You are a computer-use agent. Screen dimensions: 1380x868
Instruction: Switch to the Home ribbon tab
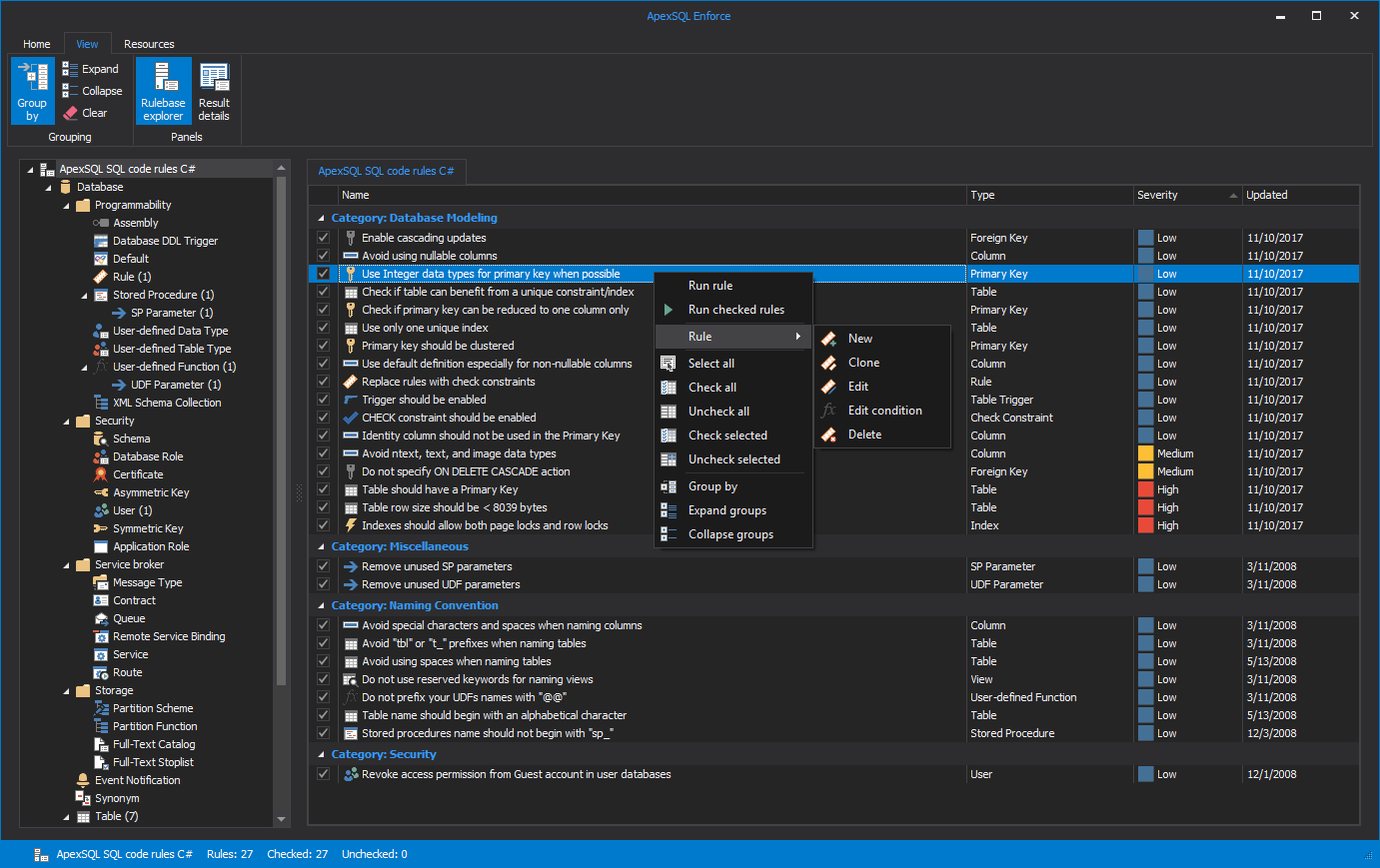[37, 44]
